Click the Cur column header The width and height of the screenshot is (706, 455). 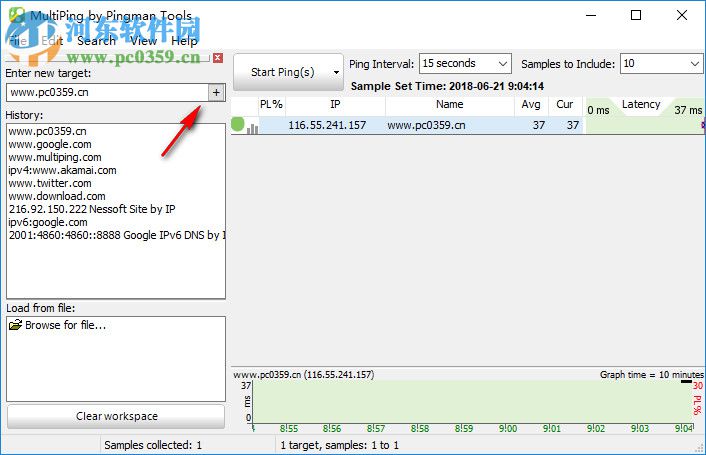(x=565, y=104)
